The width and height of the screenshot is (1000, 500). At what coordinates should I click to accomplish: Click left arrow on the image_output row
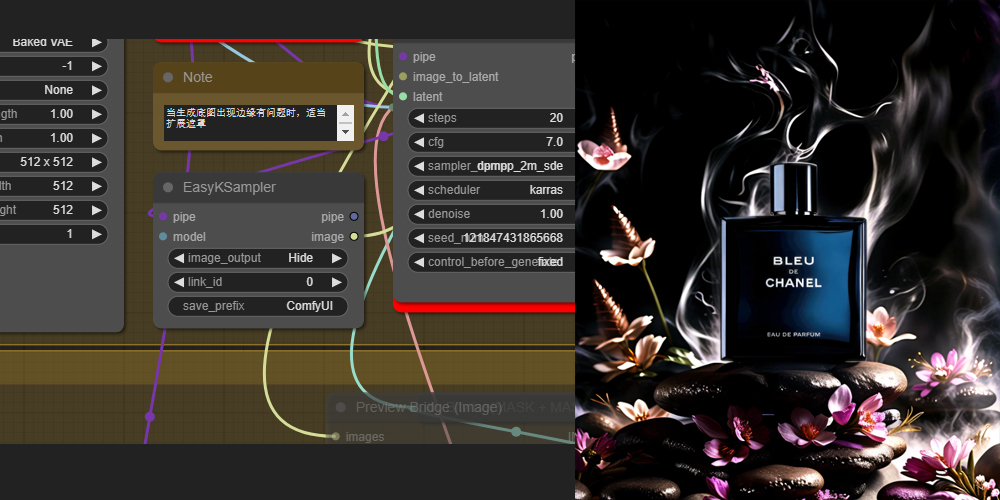click(179, 258)
